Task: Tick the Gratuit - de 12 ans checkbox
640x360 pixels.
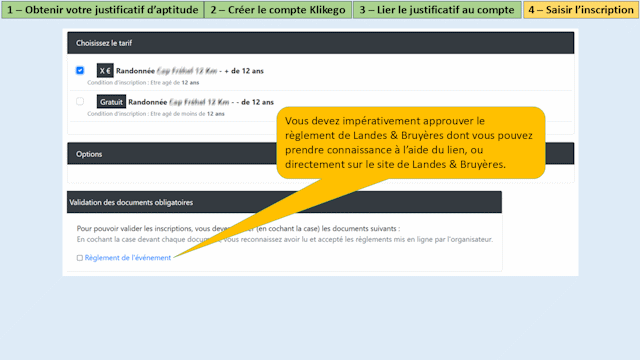Action: (x=80, y=101)
